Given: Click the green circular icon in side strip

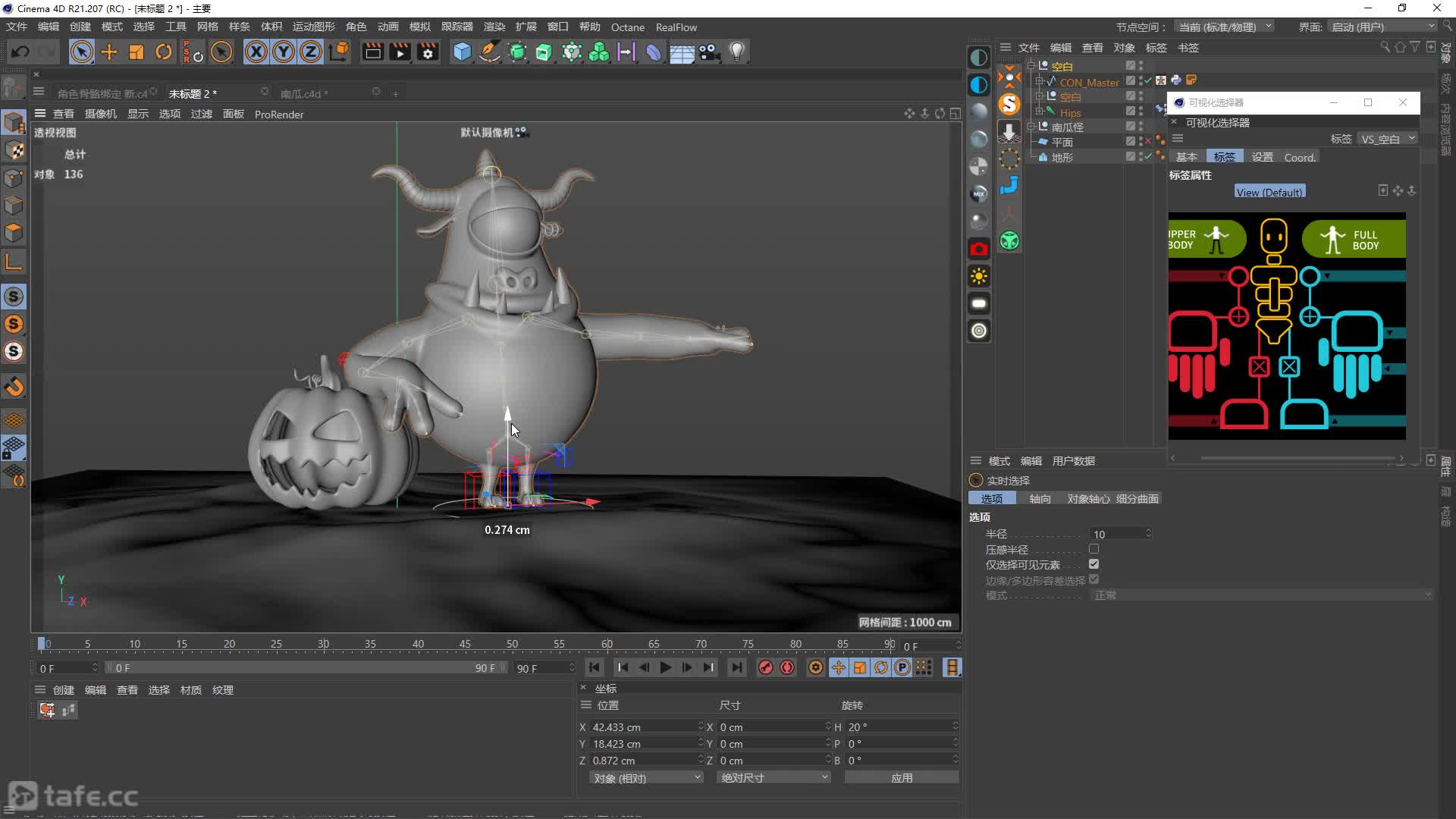Looking at the screenshot, I should tap(1009, 241).
